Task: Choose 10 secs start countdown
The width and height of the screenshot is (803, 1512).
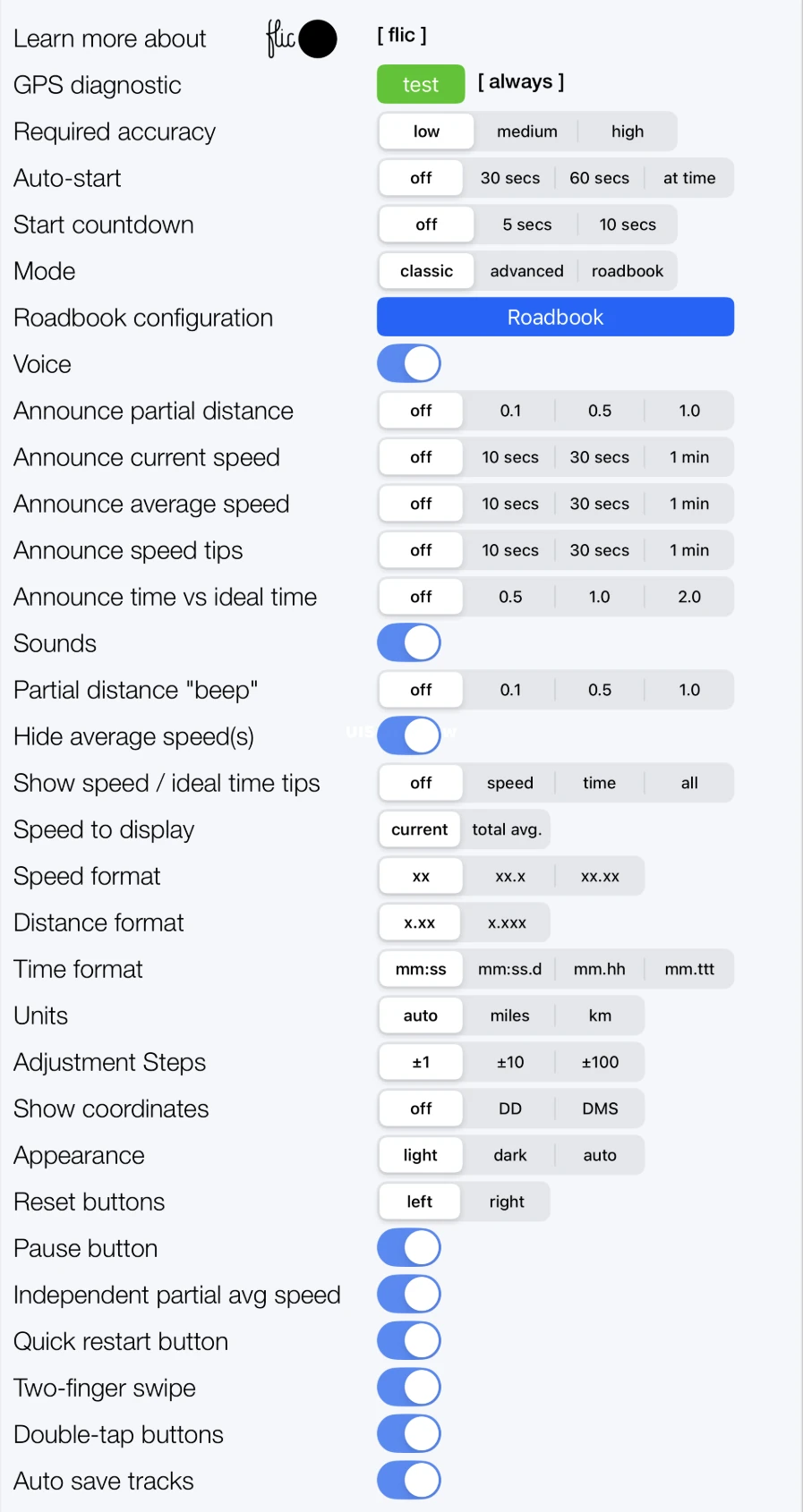Action: point(628,224)
